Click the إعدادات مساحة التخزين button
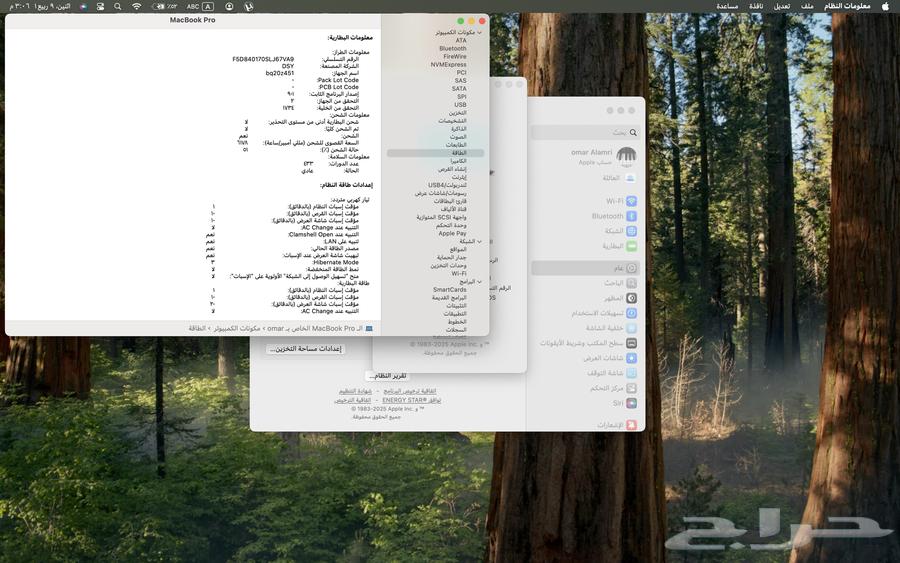 point(305,349)
